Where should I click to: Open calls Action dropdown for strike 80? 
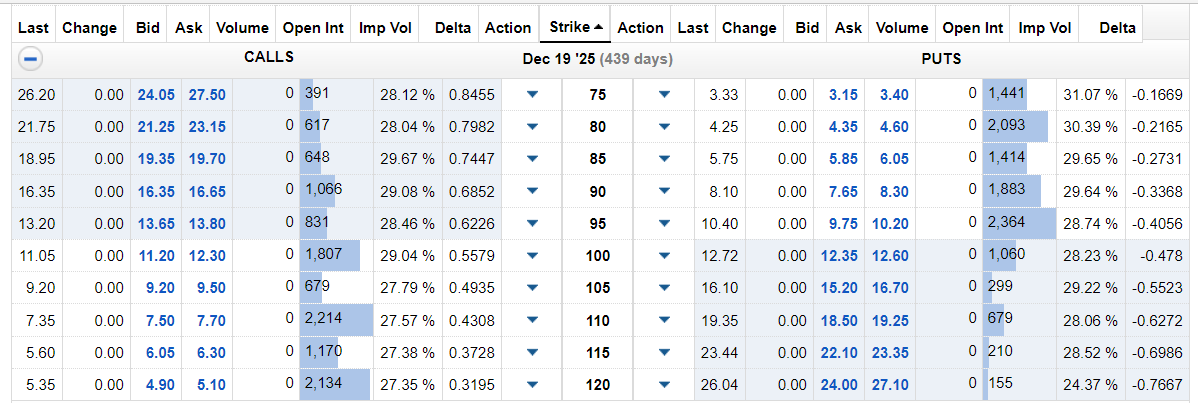pyautogui.click(x=533, y=126)
